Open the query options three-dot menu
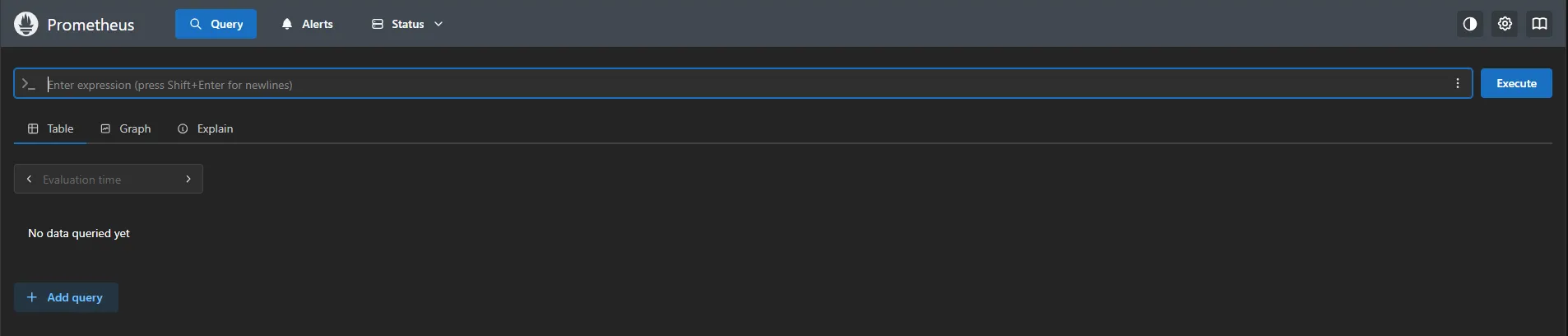Screen dimensions: 1568x336 [x=1458, y=83]
